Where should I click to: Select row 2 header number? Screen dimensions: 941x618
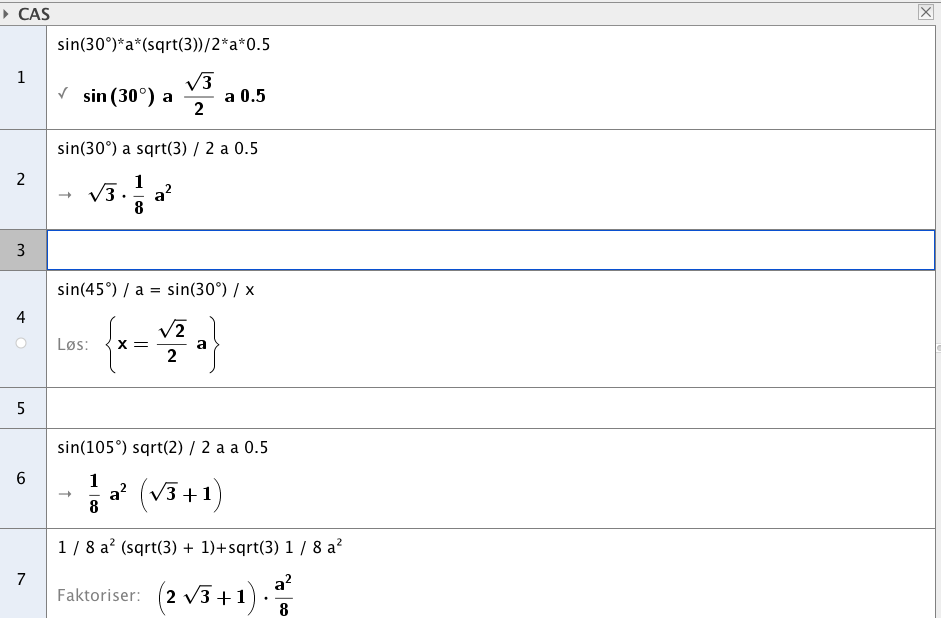tap(21, 179)
